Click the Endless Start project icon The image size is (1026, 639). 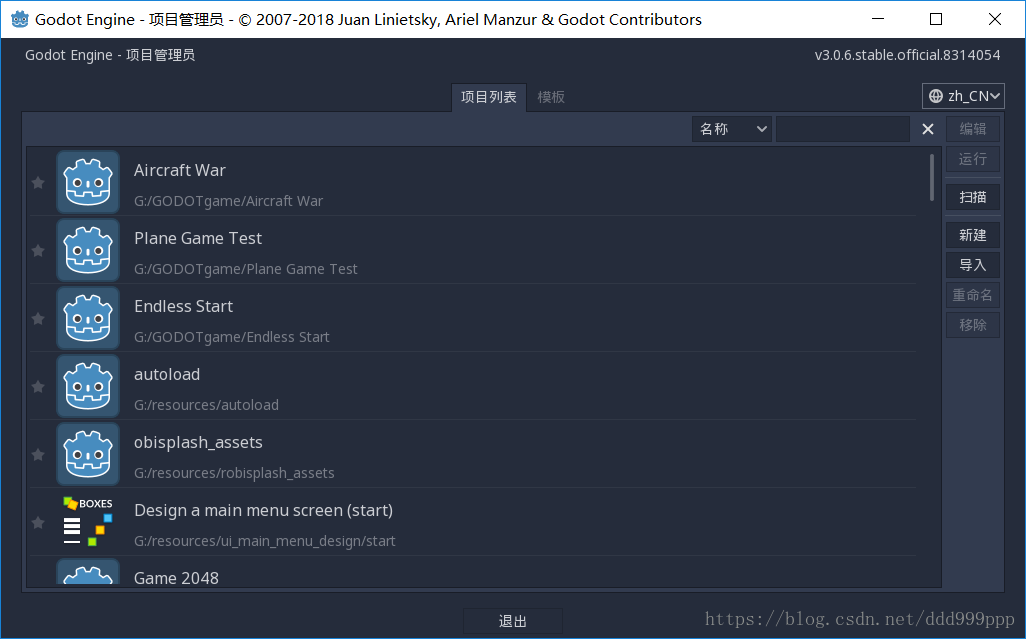88,318
